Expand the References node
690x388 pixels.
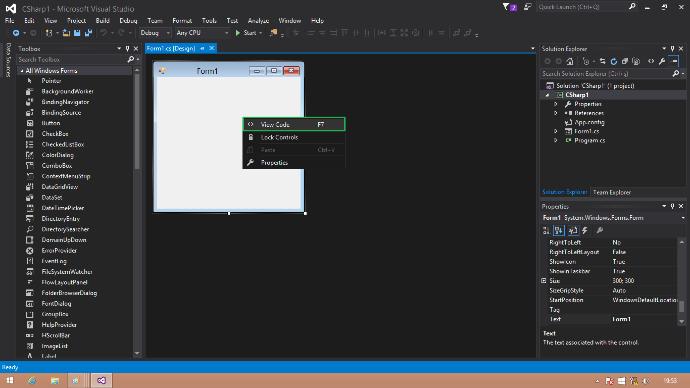coord(556,113)
